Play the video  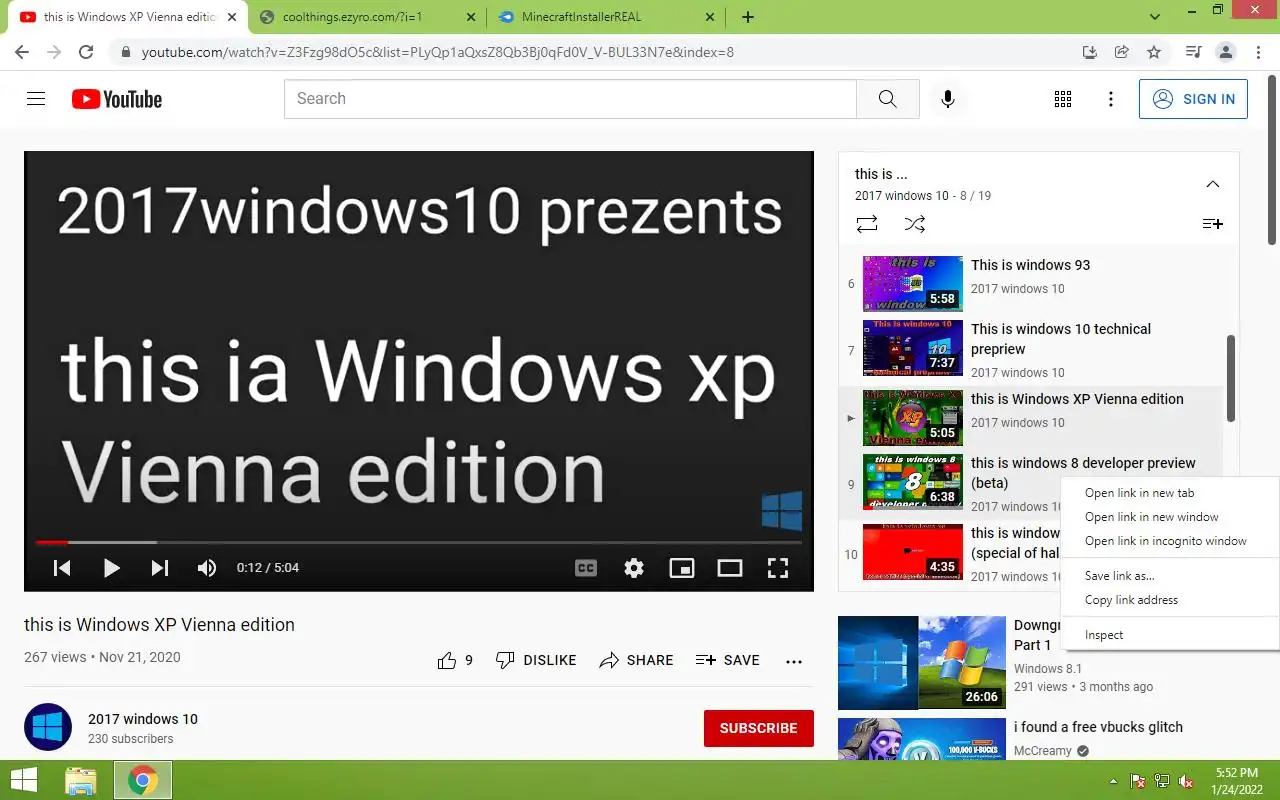point(111,568)
